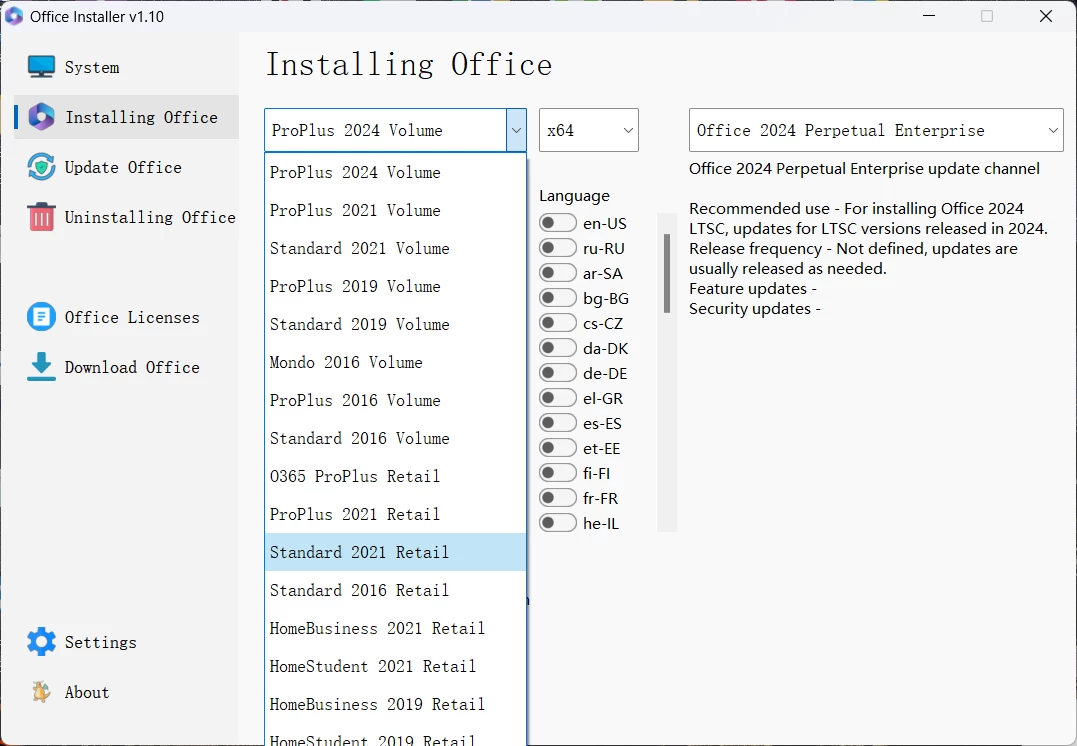Collapse the Office edition dropdown arrow
Image resolution: width=1077 pixels, height=746 pixels.
tap(516, 130)
